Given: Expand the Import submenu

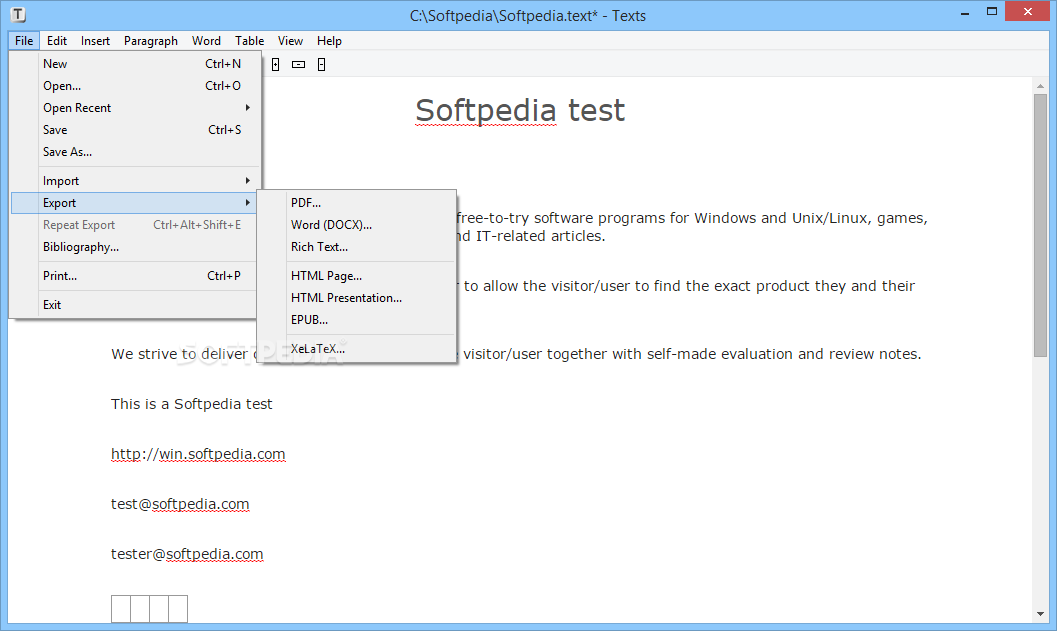Looking at the screenshot, I should (x=135, y=181).
